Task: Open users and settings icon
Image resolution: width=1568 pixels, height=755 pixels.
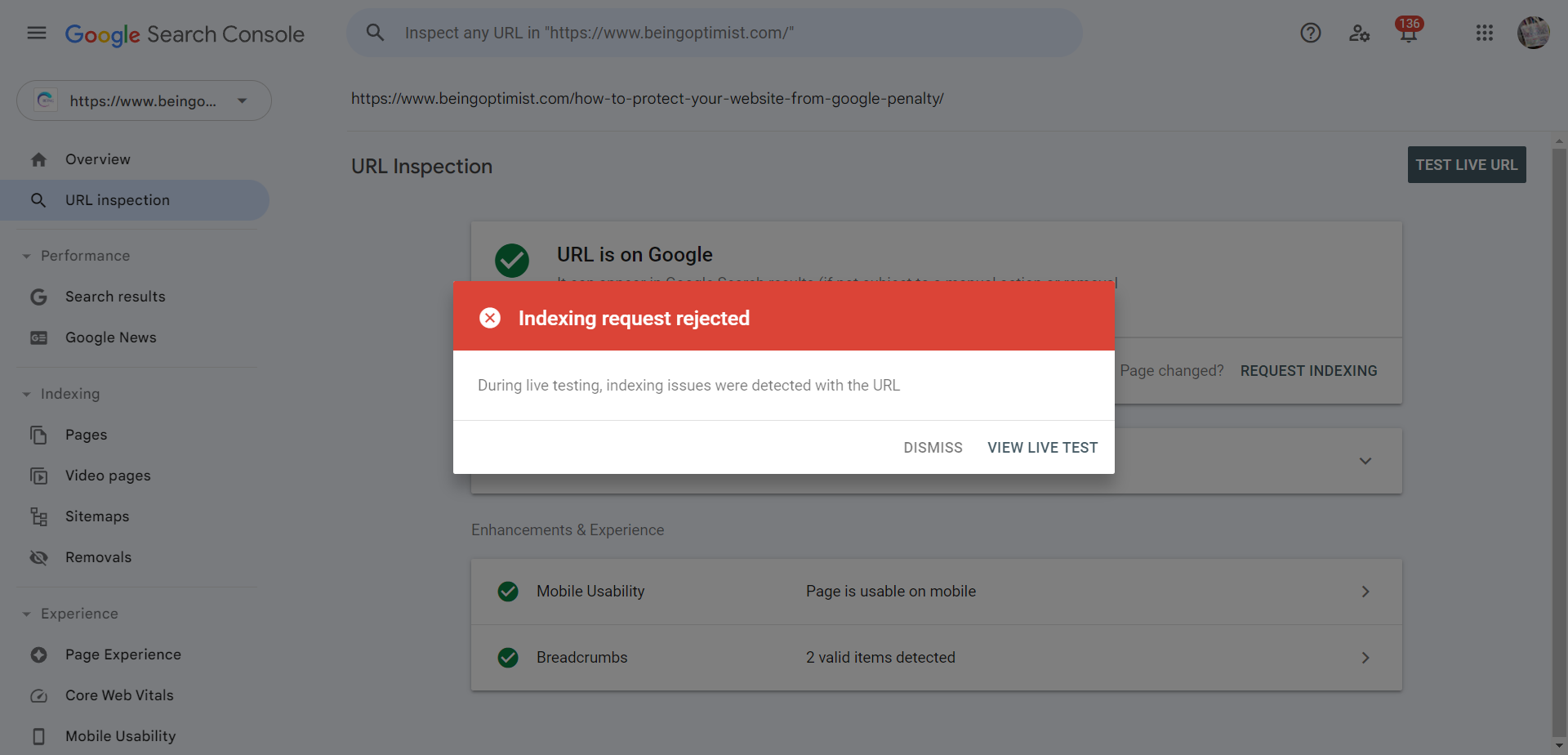Action: [x=1359, y=33]
